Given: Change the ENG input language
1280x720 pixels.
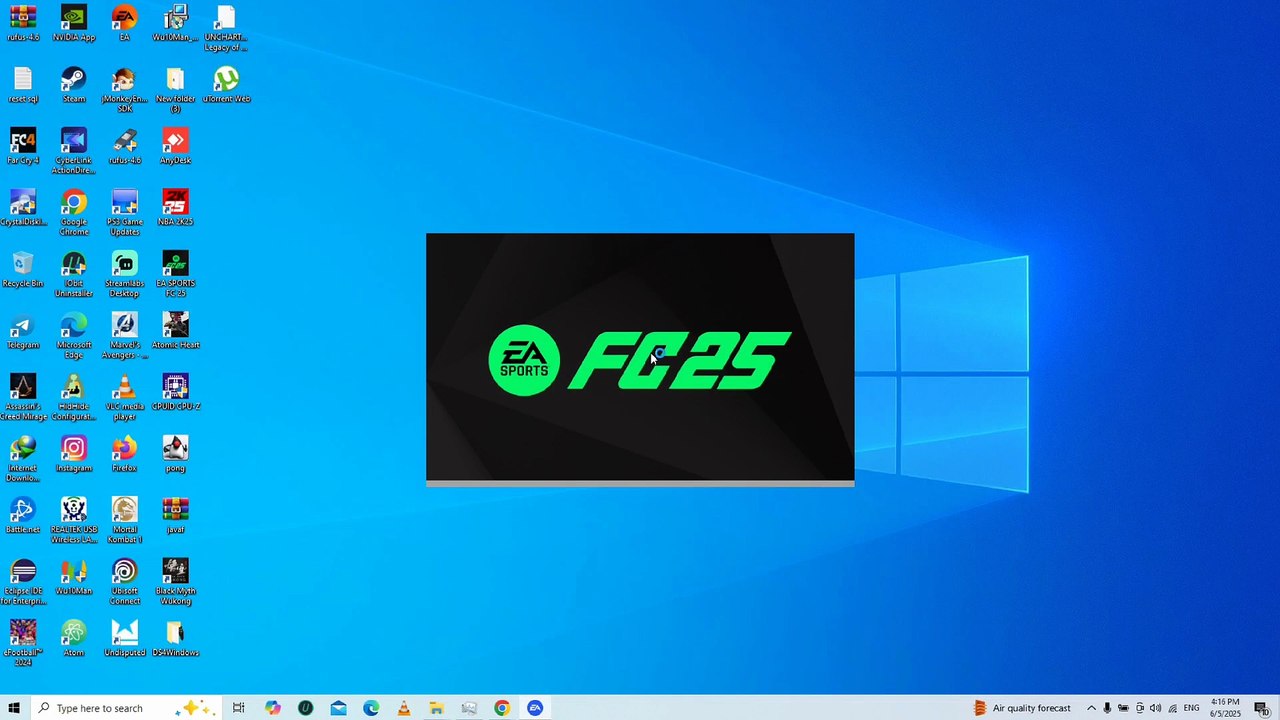Looking at the screenshot, I should [1191, 708].
